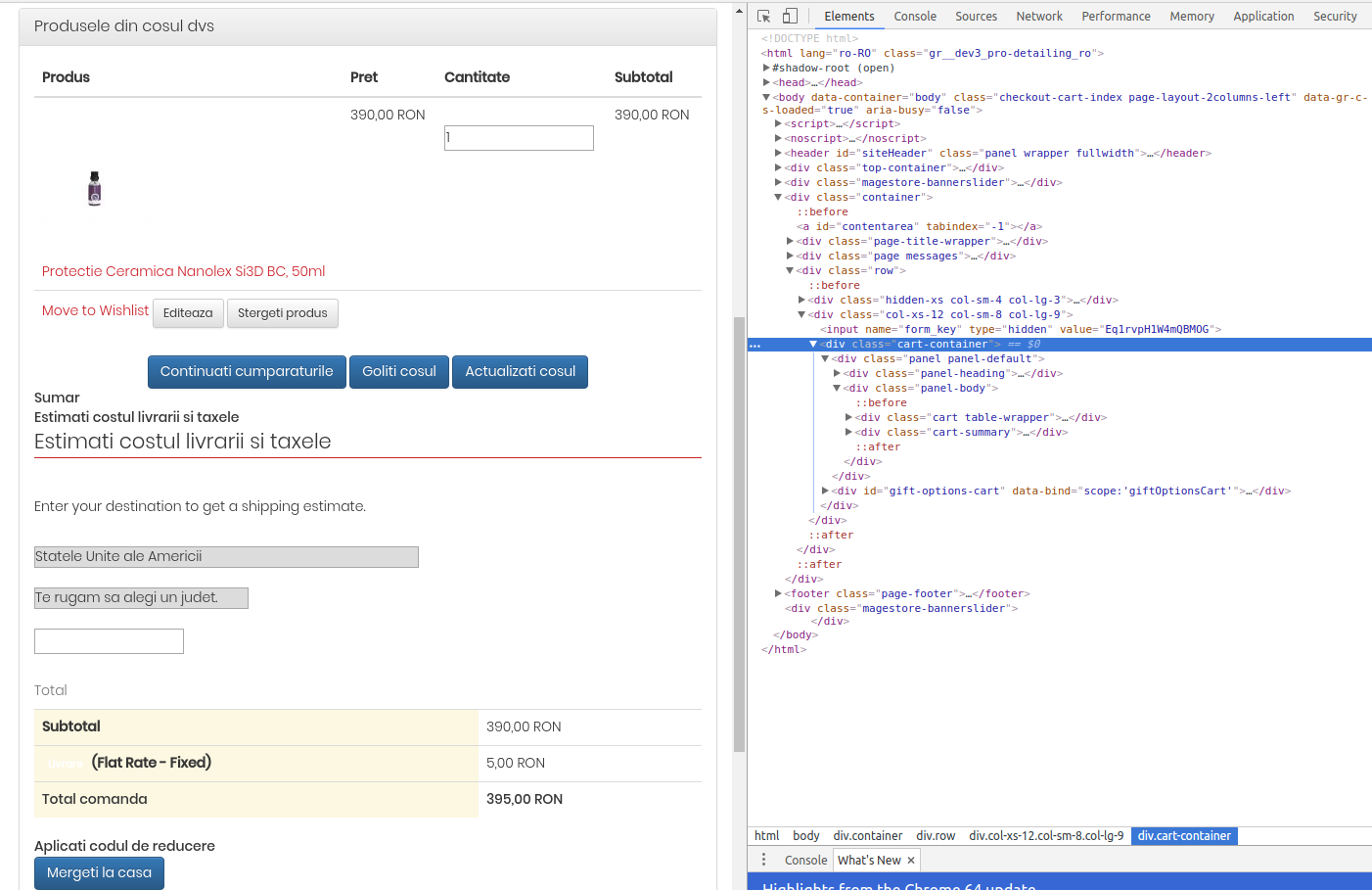The width and height of the screenshot is (1372, 890).
Task: Click the page vertical scrollbar thumb
Action: coord(740,534)
